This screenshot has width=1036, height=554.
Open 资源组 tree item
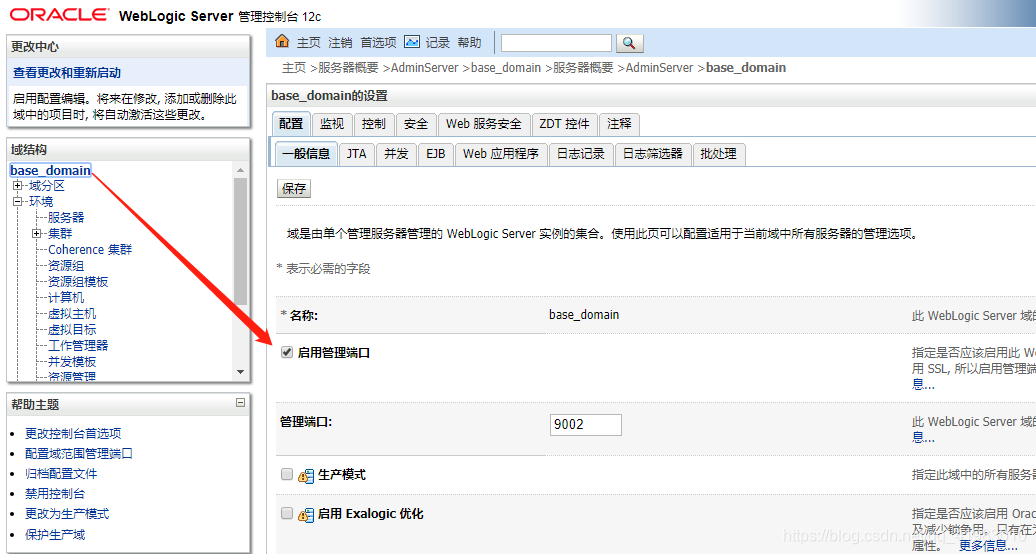66,266
